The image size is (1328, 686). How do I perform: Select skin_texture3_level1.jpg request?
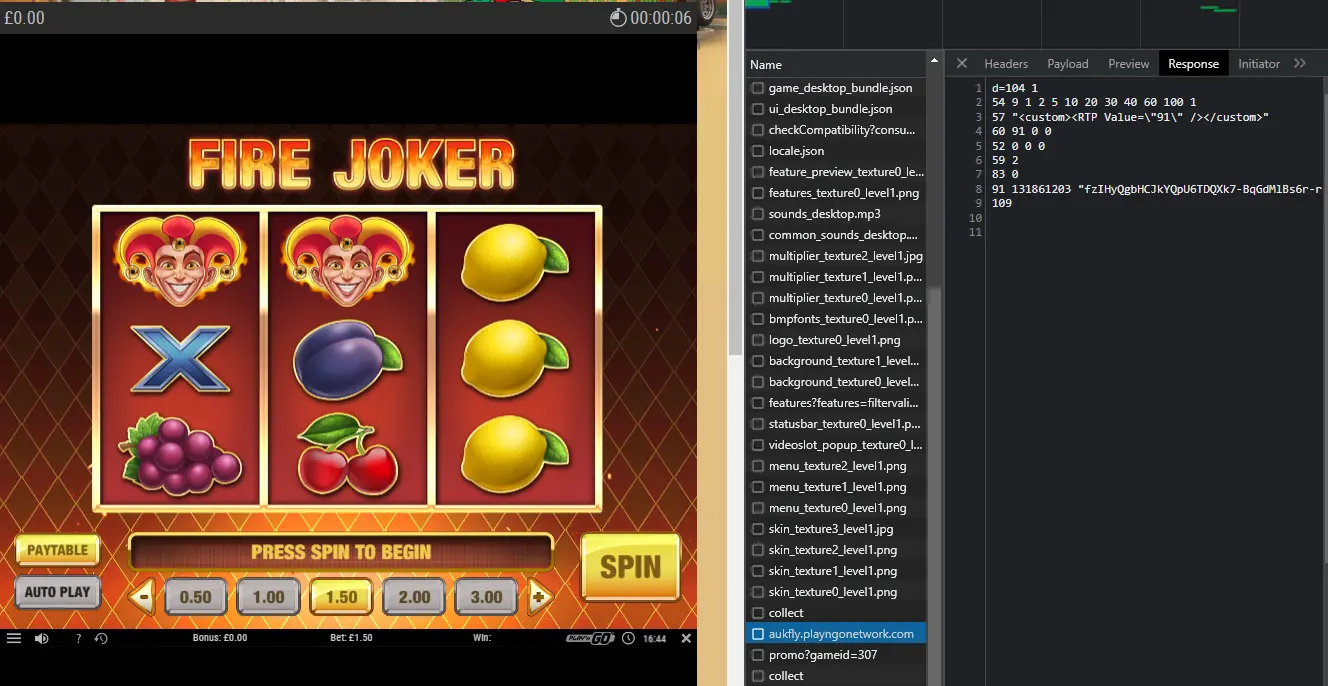(836, 529)
